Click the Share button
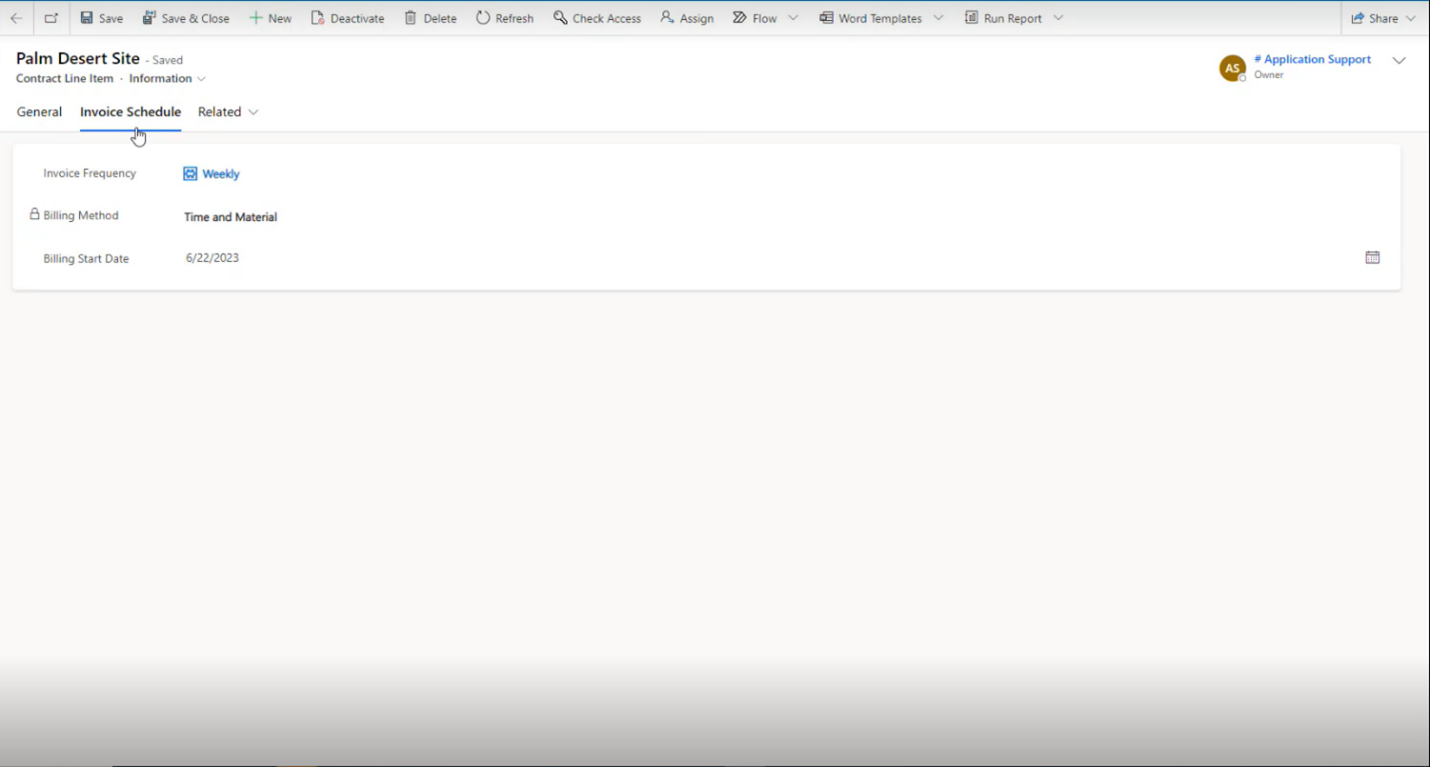 pos(1375,18)
